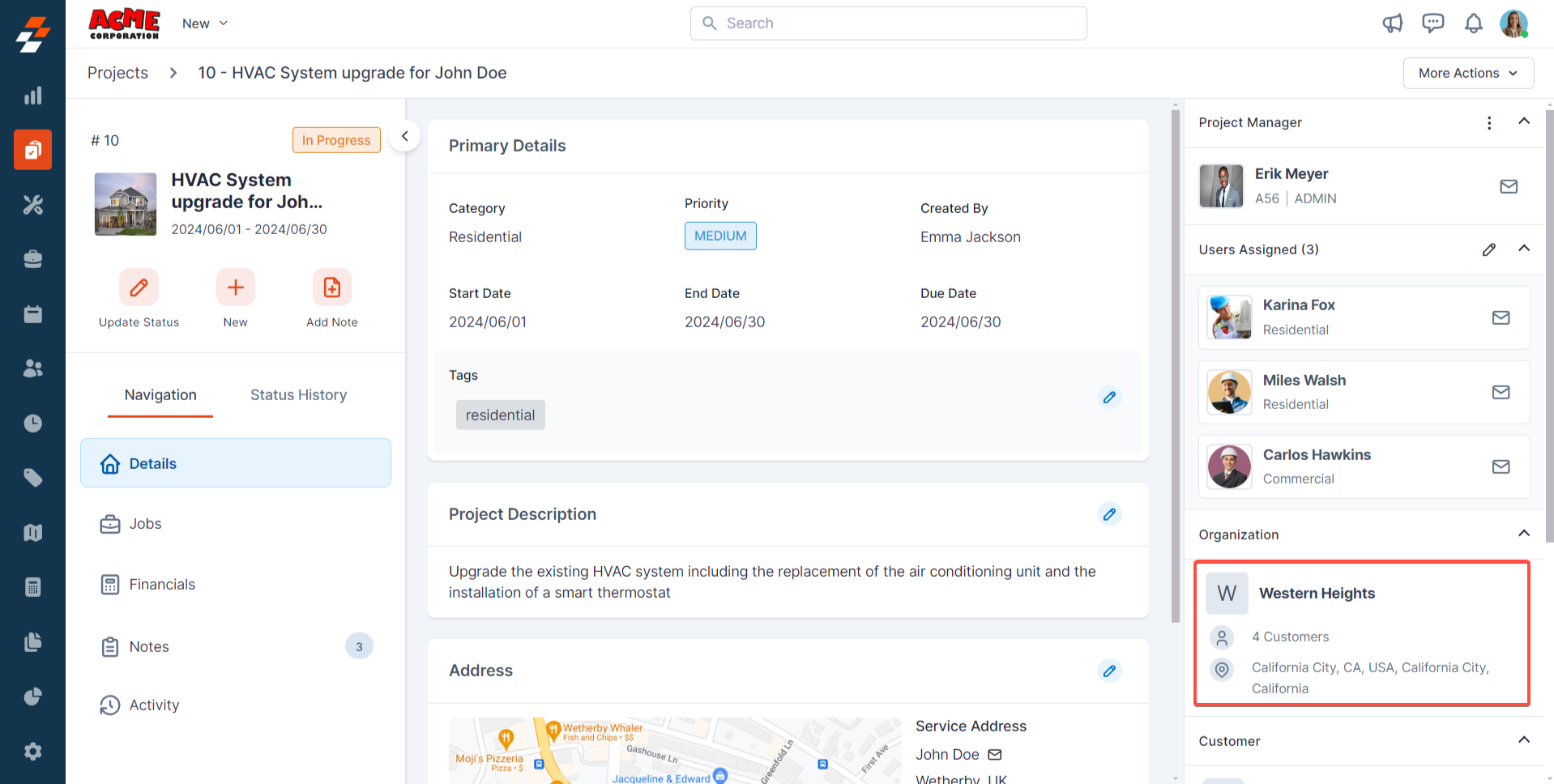Go to Projects breadcrumb link
The height and width of the screenshot is (784, 1554).
pos(117,73)
